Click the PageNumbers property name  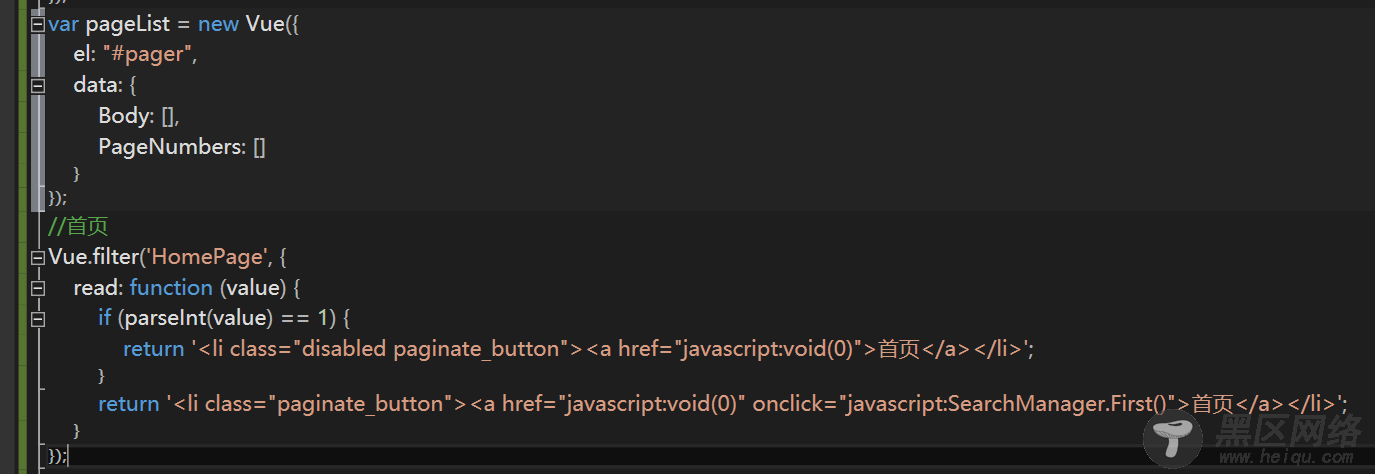click(x=171, y=148)
